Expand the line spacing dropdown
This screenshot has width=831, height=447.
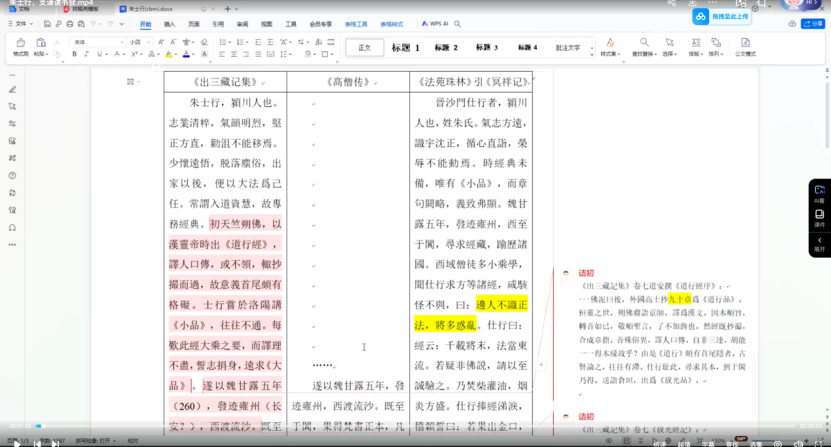[x=291, y=55]
